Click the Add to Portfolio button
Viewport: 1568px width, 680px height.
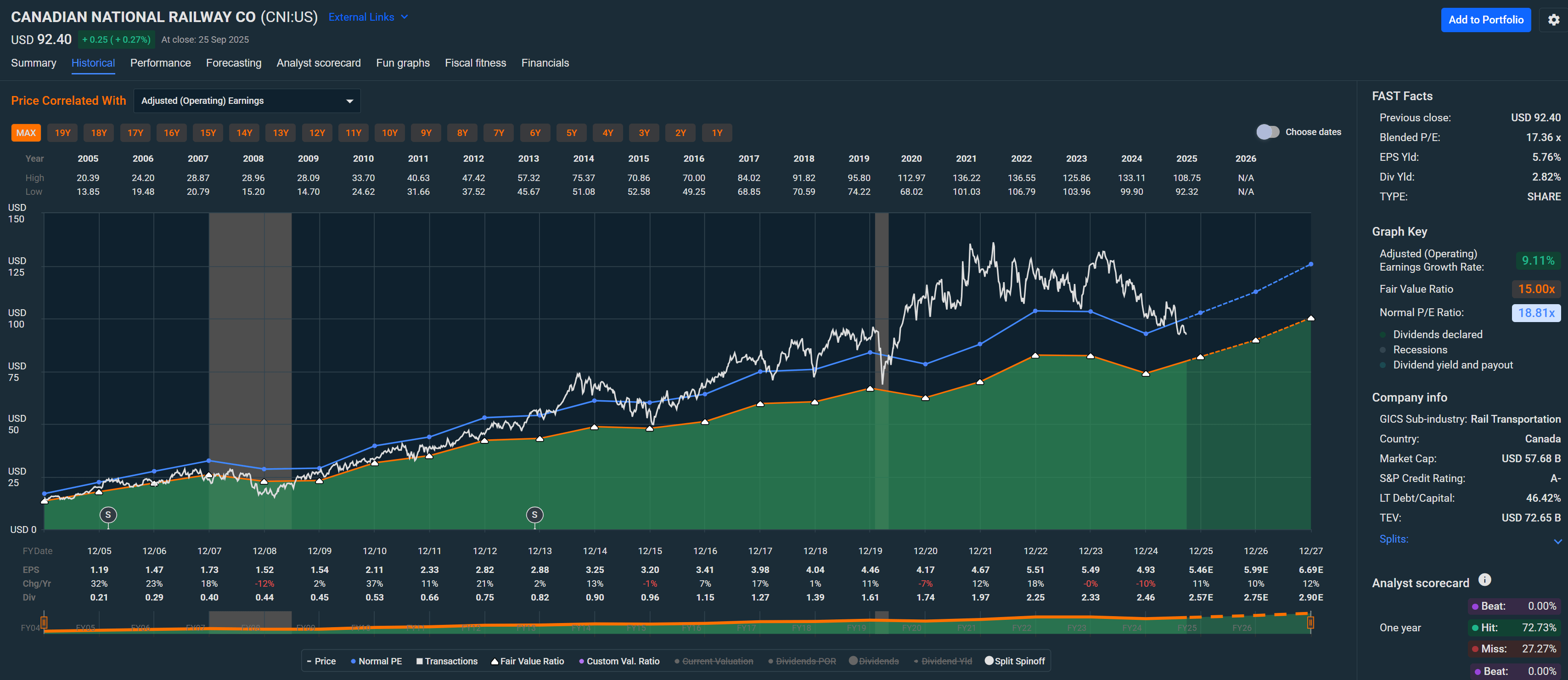pos(1486,19)
